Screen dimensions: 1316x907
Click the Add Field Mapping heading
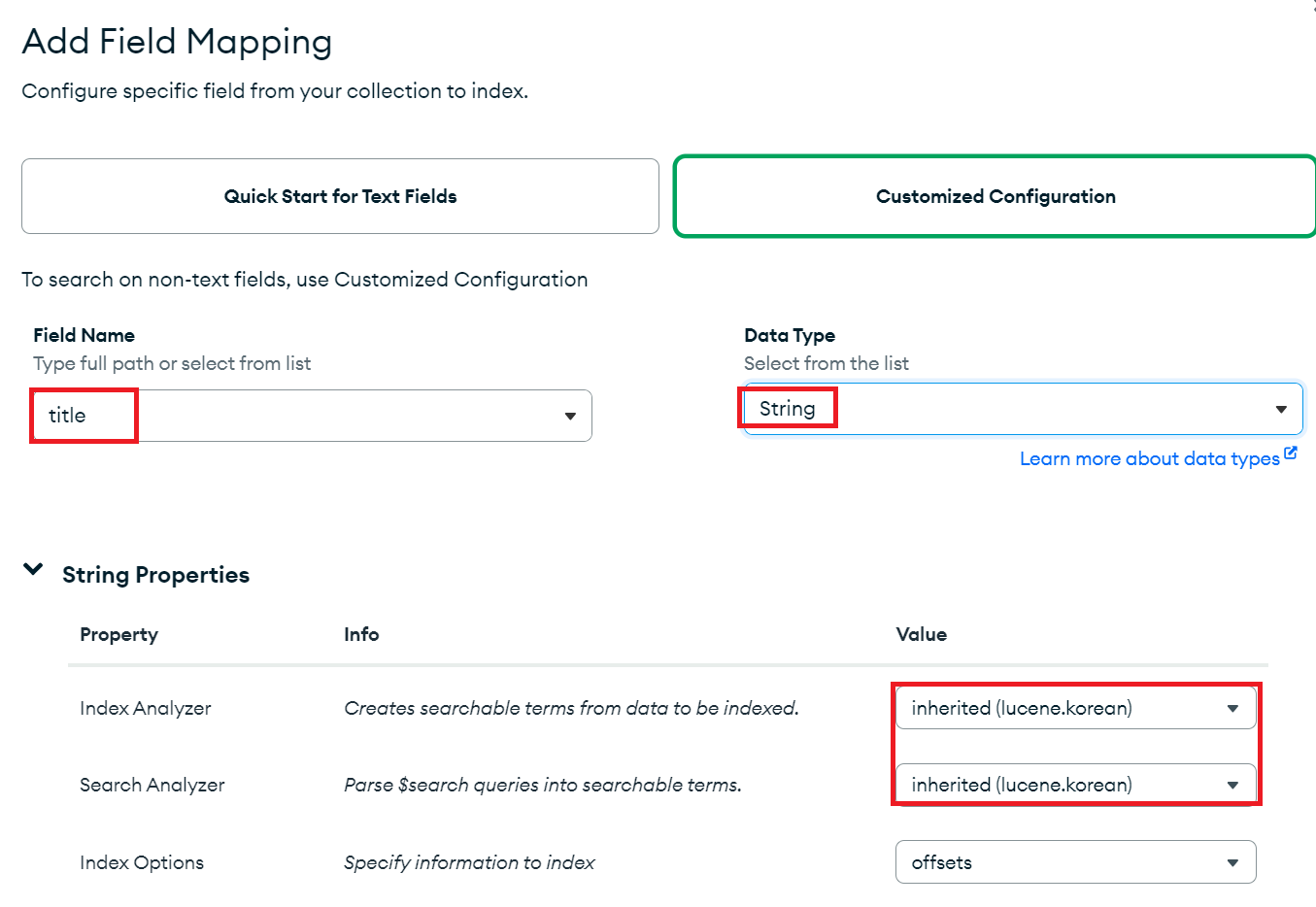coord(177,42)
